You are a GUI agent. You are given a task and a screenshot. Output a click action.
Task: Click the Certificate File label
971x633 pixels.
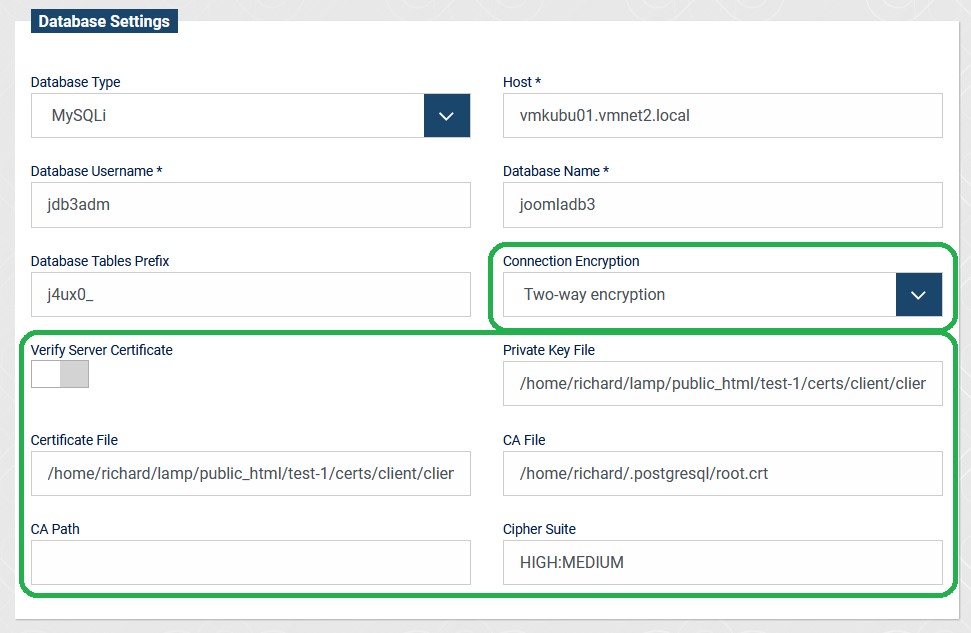[74, 440]
